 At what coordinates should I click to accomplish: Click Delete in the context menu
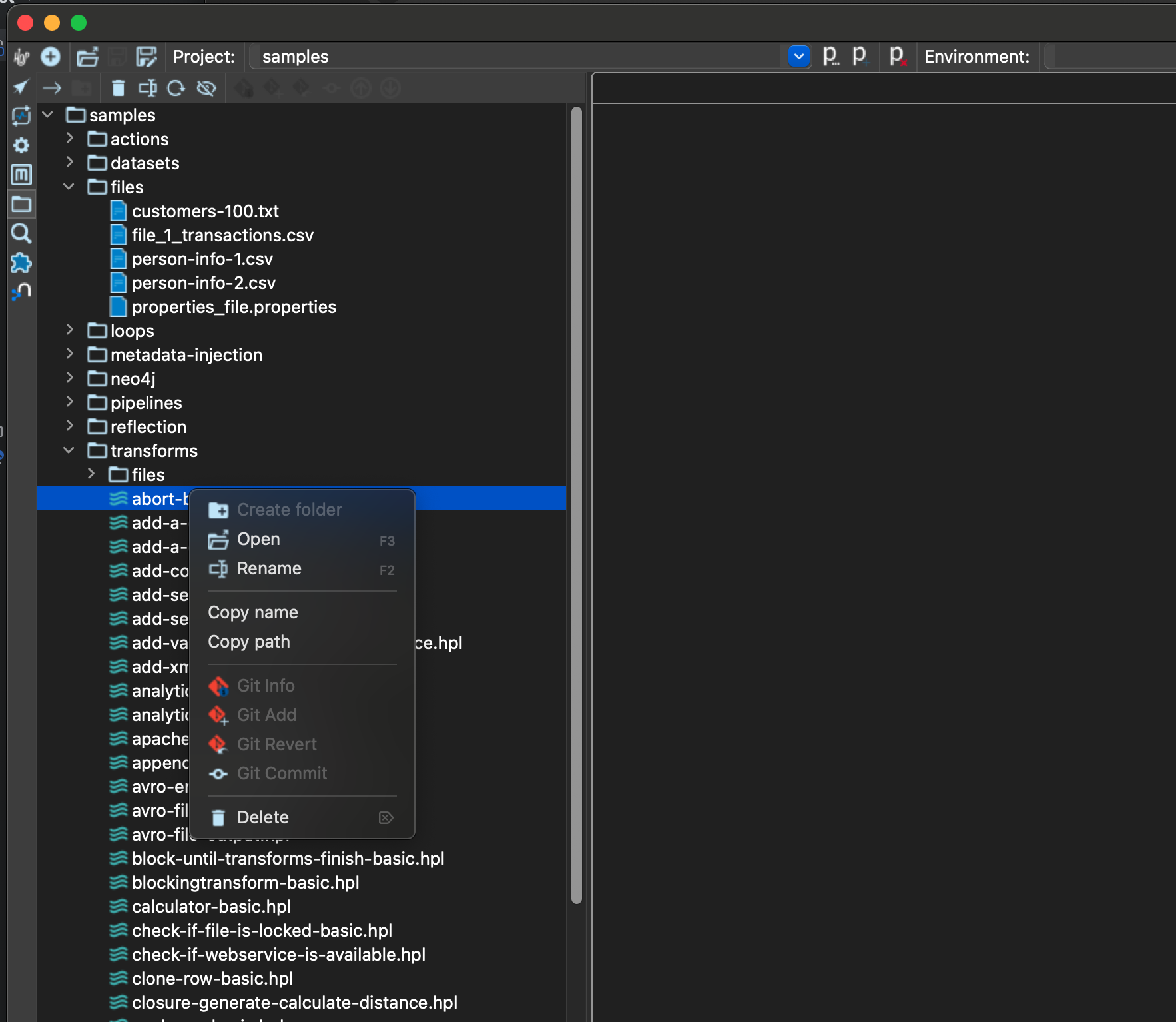tap(262, 817)
